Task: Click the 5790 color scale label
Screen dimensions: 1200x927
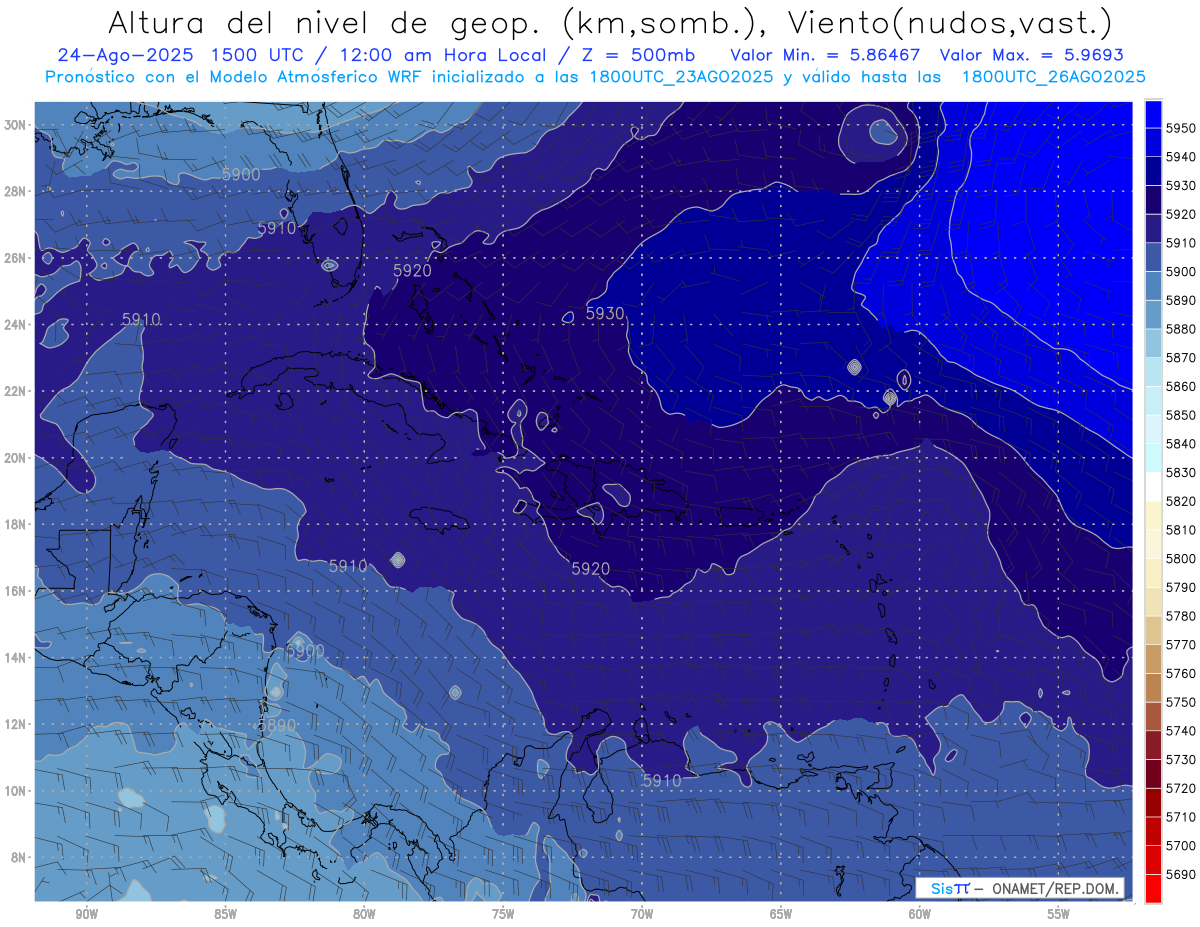Action: click(1180, 587)
